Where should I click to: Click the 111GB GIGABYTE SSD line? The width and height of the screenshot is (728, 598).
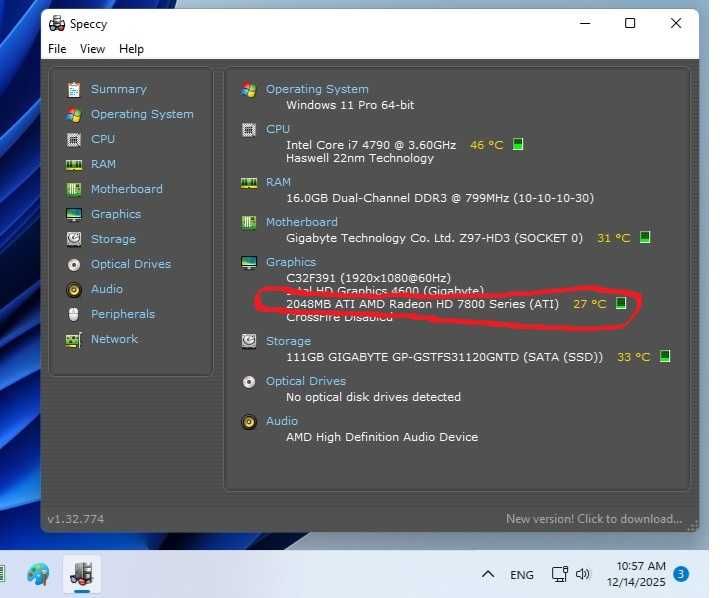444,357
